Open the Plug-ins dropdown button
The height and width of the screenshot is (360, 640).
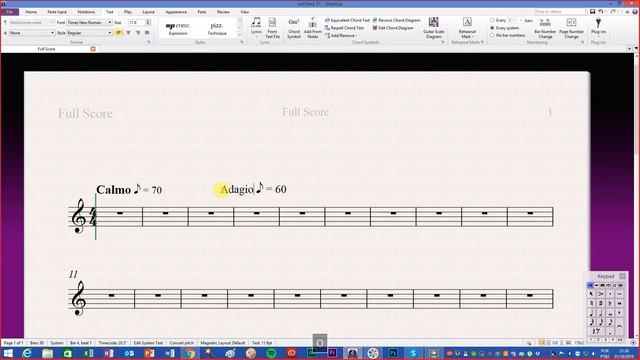tap(598, 27)
